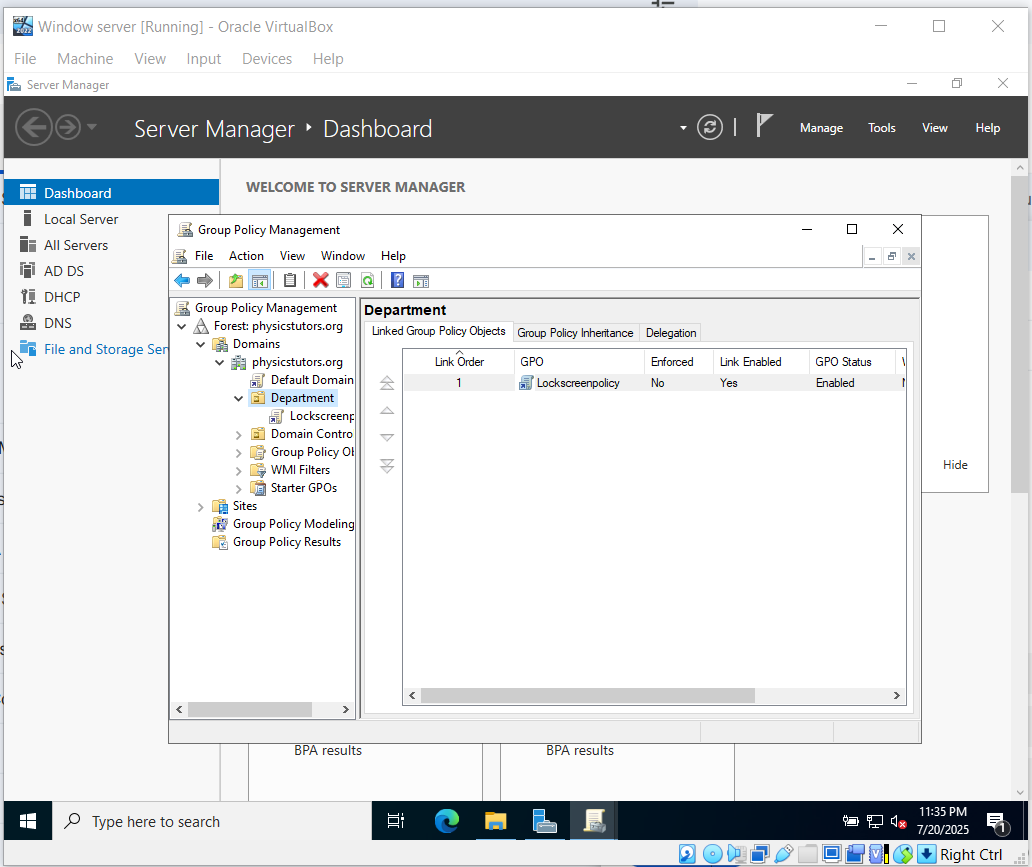This screenshot has height=867, width=1032.
Task: Collapse the physicstutors.org domain node
Action: (x=220, y=362)
